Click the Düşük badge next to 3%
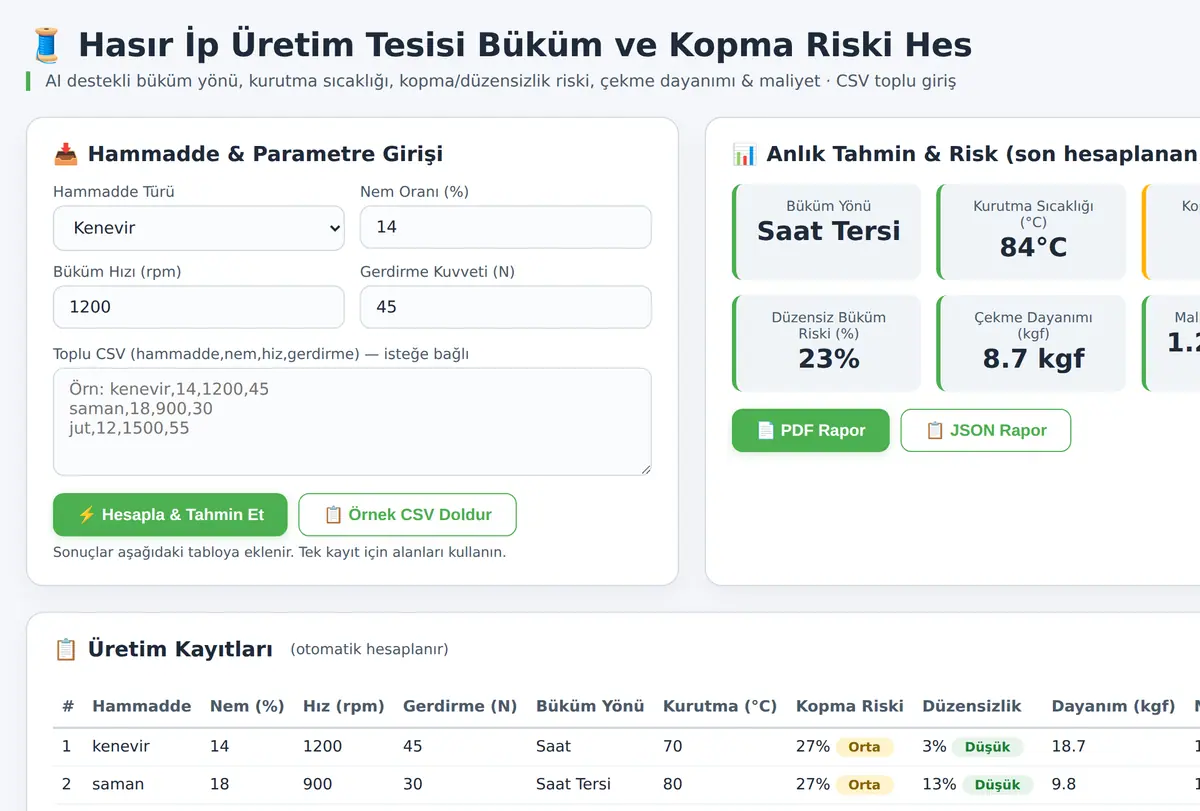The width and height of the screenshot is (1200, 811). 987,747
